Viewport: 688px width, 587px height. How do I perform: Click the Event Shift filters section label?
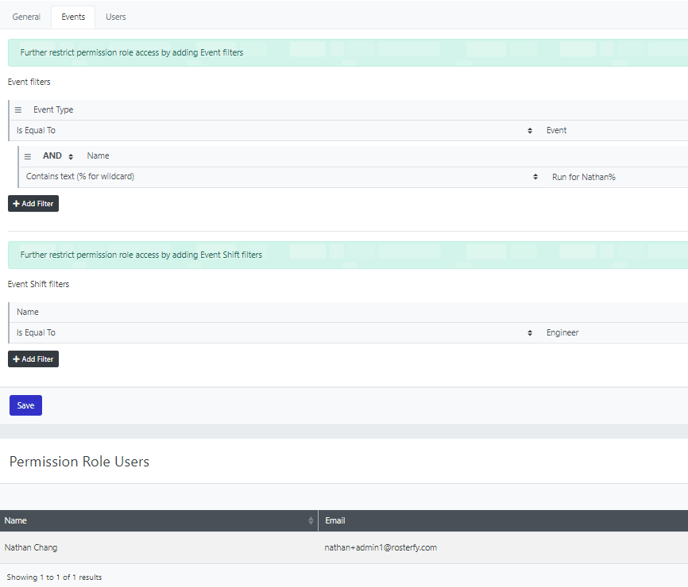coord(39,284)
